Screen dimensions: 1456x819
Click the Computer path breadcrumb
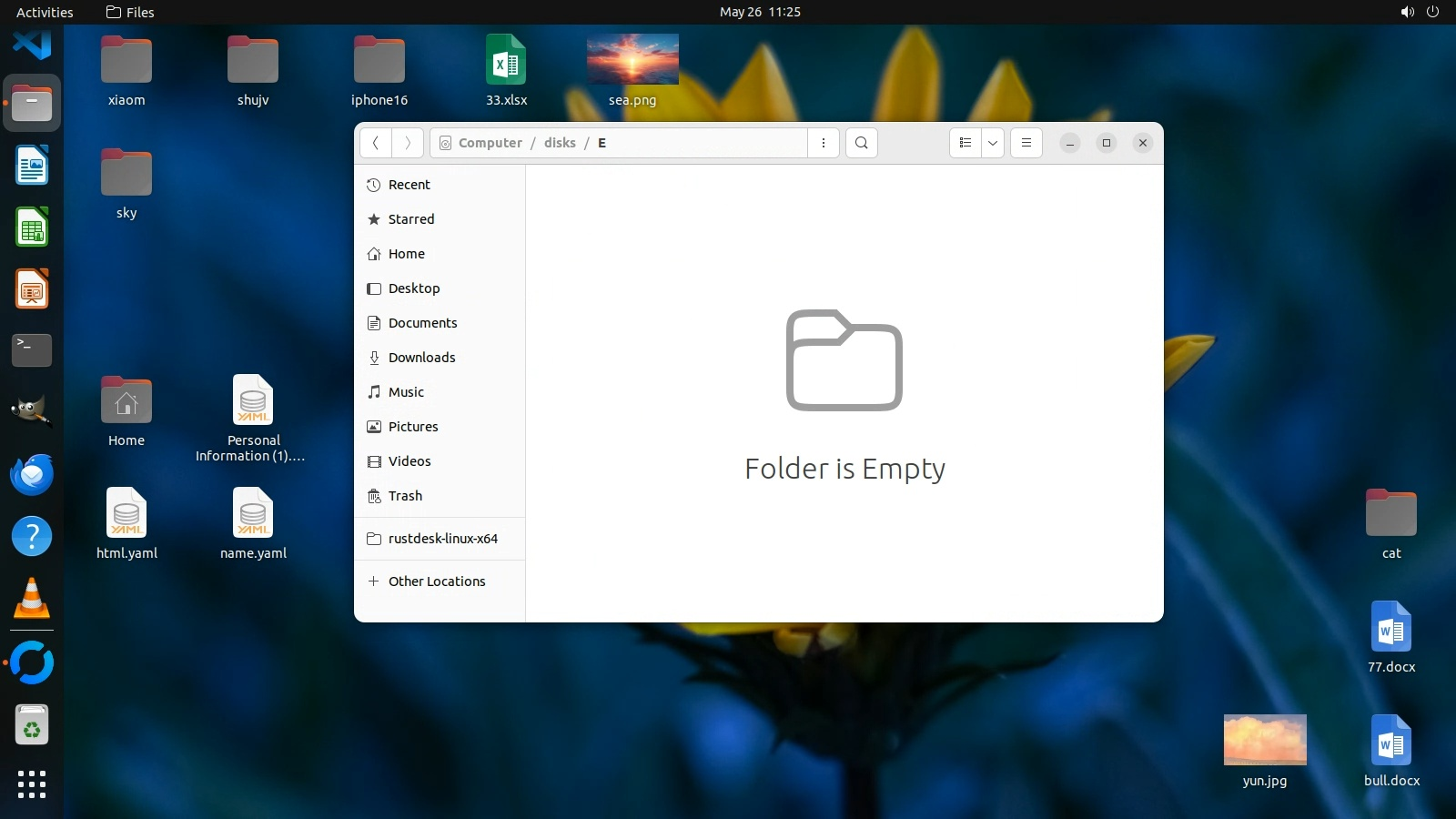(490, 143)
